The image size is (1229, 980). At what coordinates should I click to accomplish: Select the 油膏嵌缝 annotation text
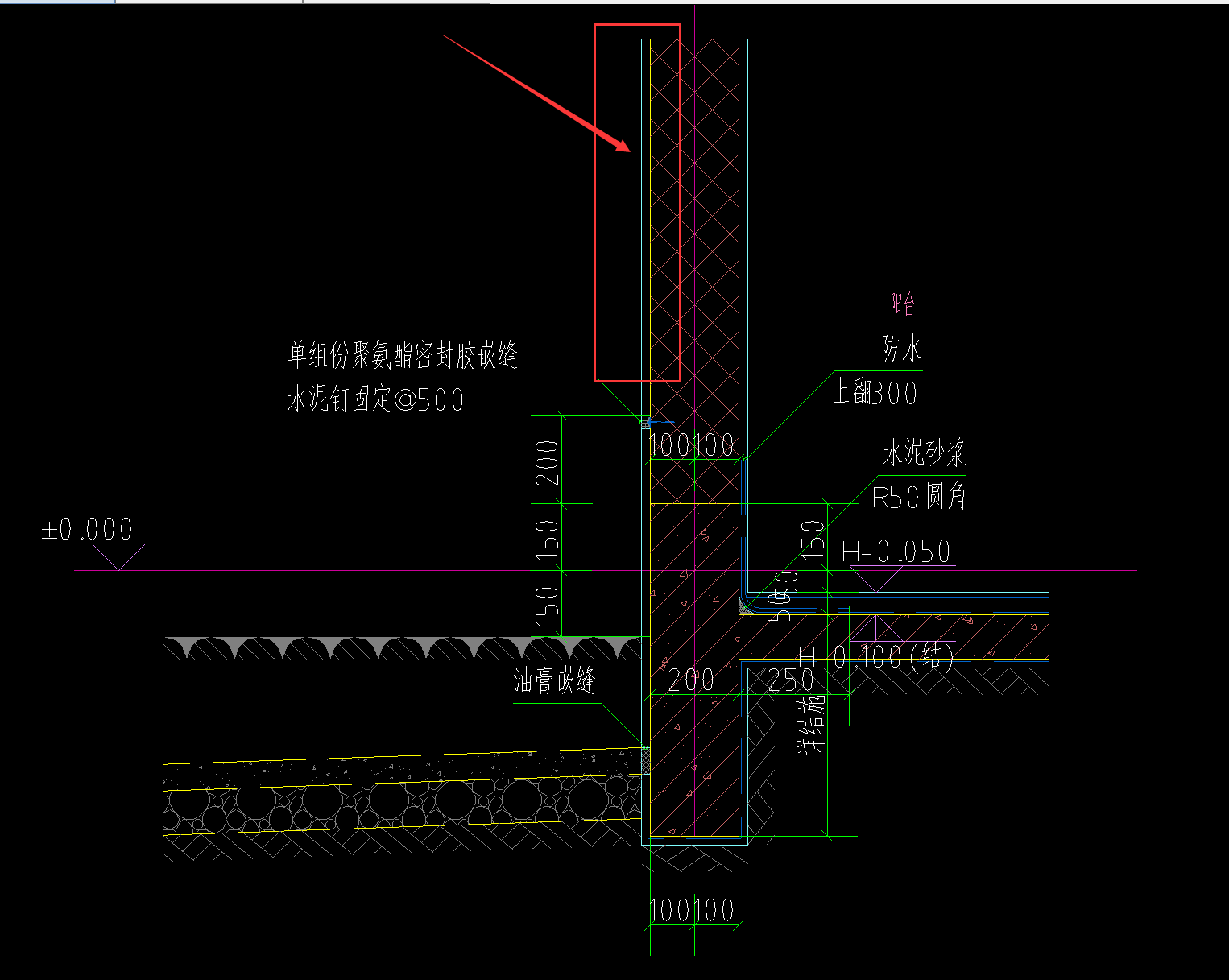tap(555, 681)
